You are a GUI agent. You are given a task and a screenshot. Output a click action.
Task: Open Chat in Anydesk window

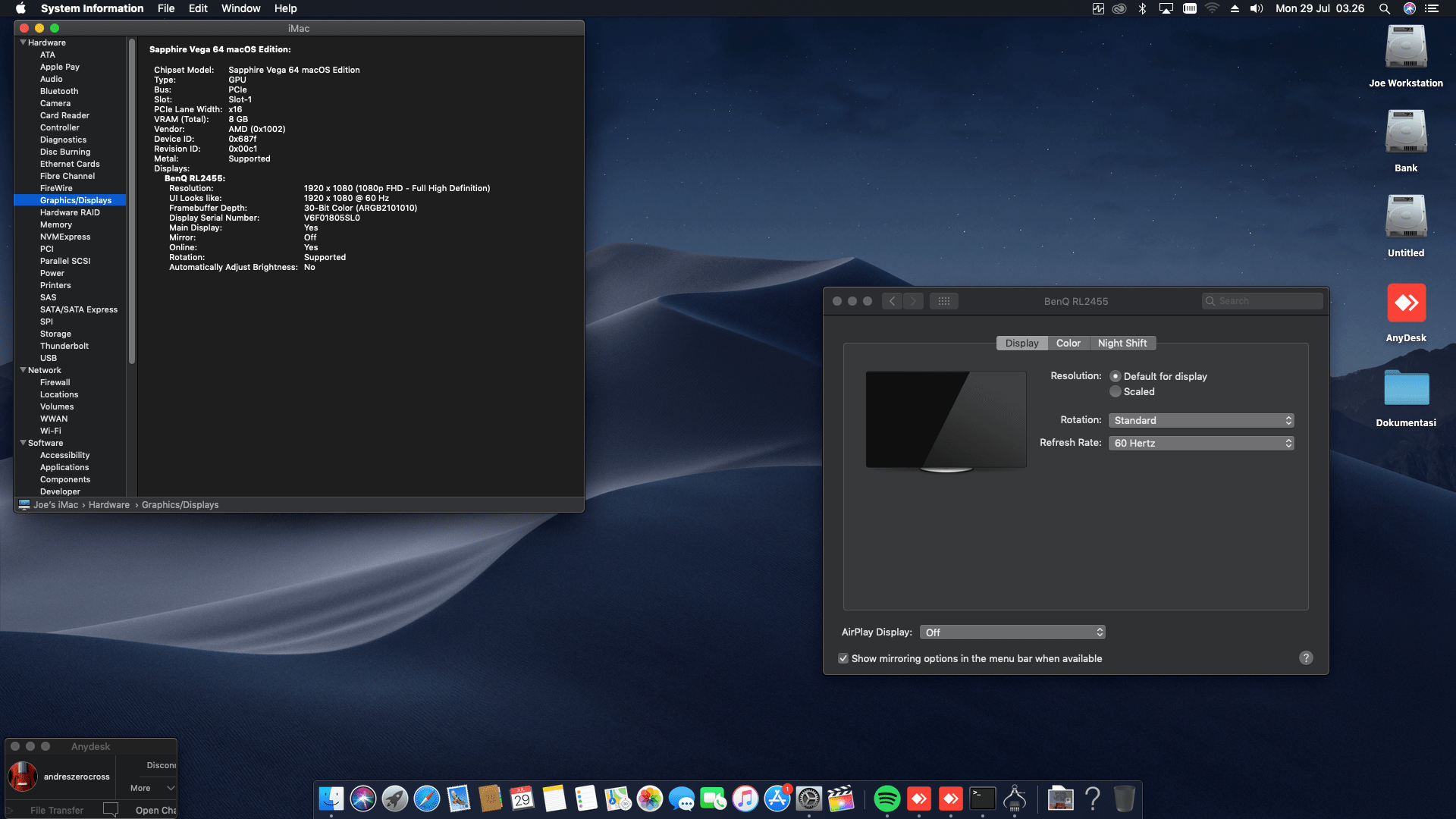point(155,810)
